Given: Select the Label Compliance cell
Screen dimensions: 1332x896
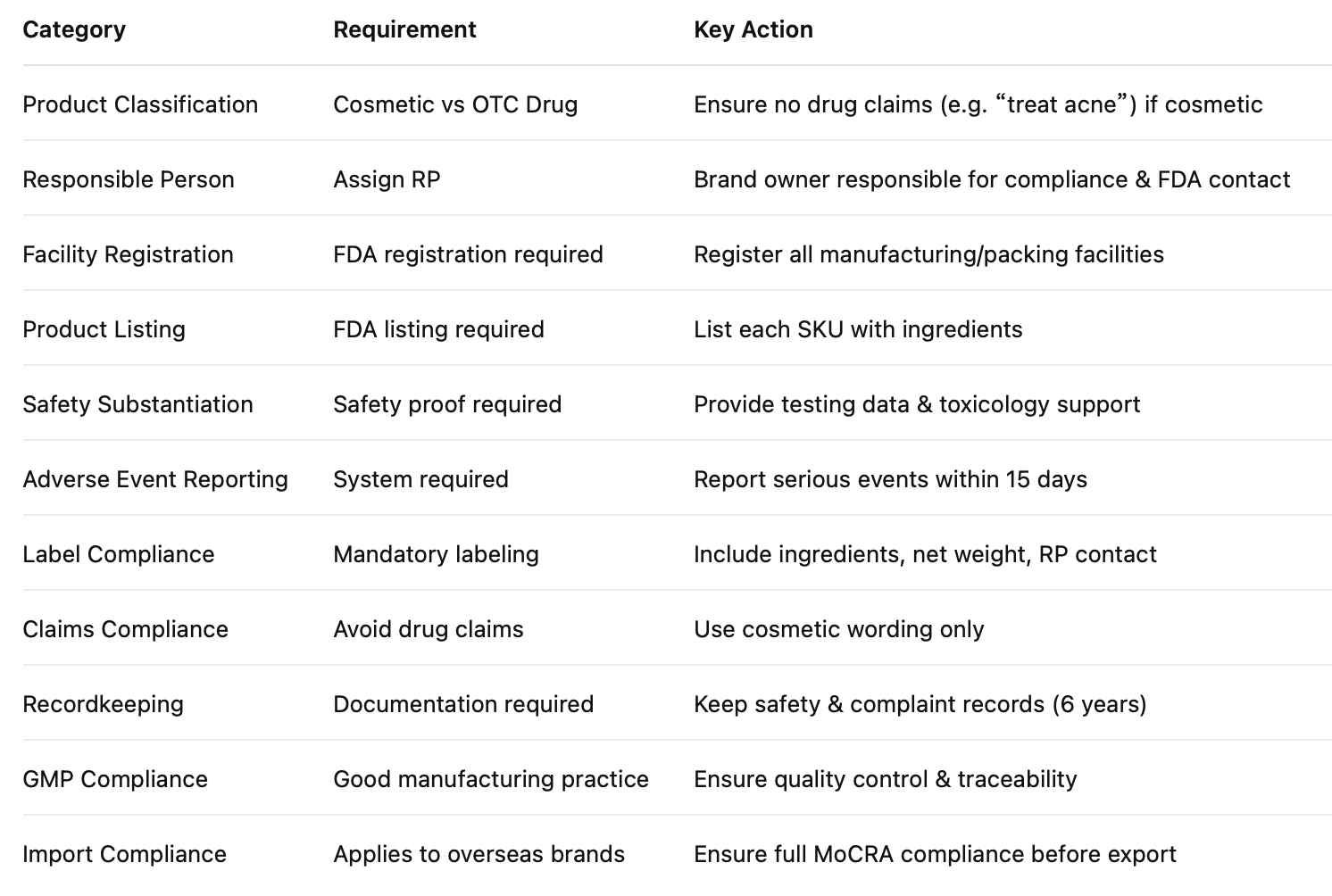Looking at the screenshot, I should tap(119, 554).
